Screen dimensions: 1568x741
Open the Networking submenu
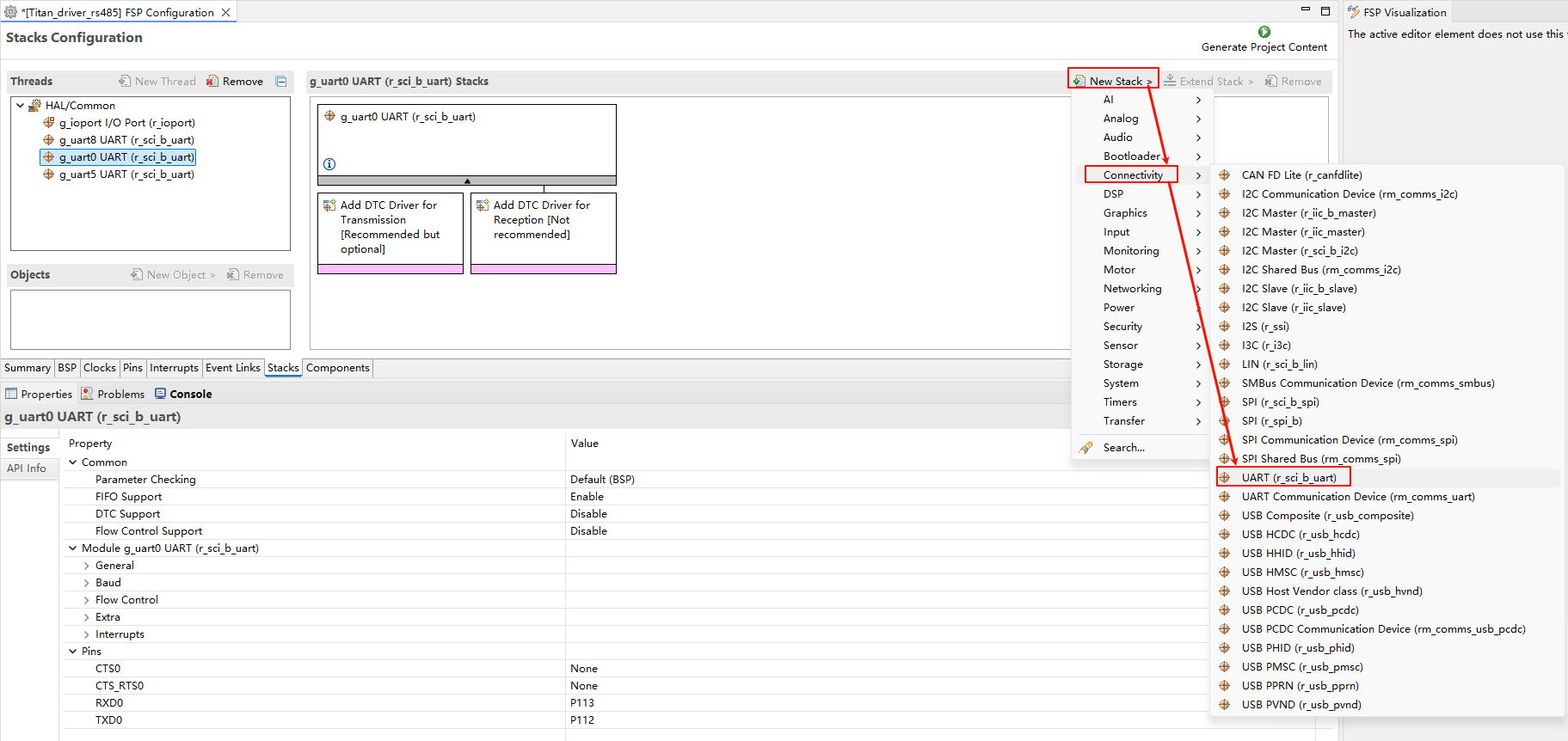click(1132, 289)
